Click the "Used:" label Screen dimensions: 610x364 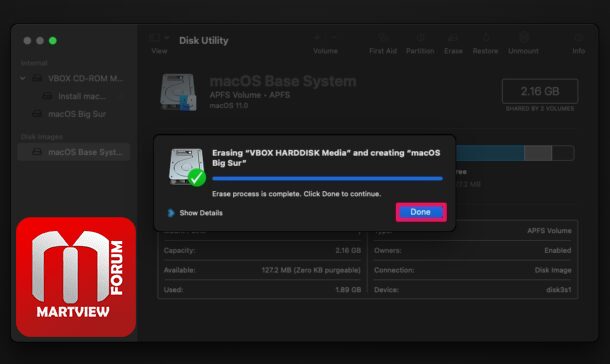coord(173,290)
